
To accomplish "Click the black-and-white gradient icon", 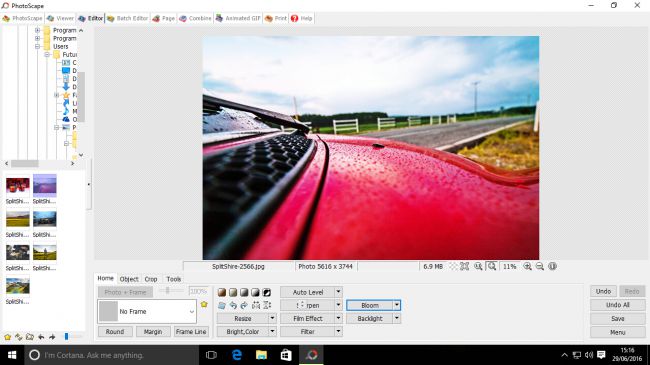I will point(255,292).
